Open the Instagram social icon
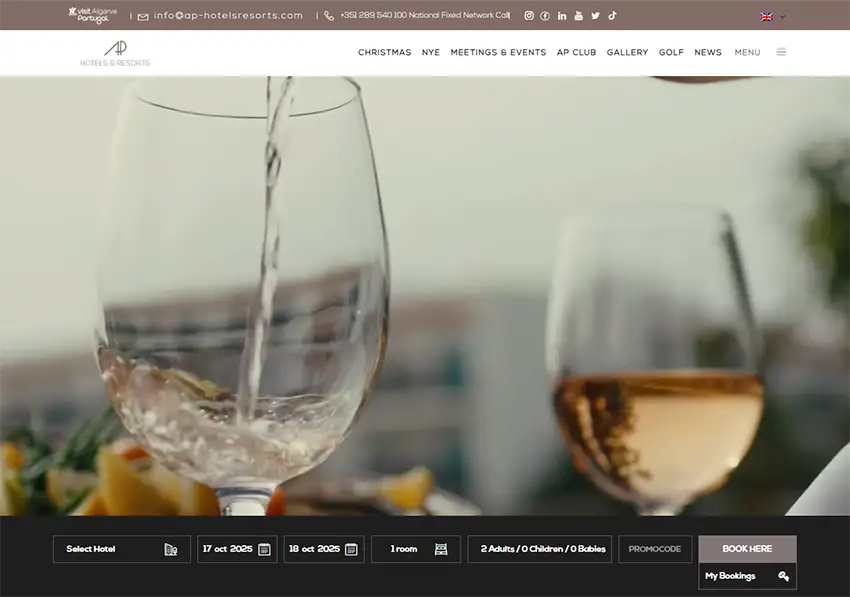The width and height of the screenshot is (850, 597). 528,16
